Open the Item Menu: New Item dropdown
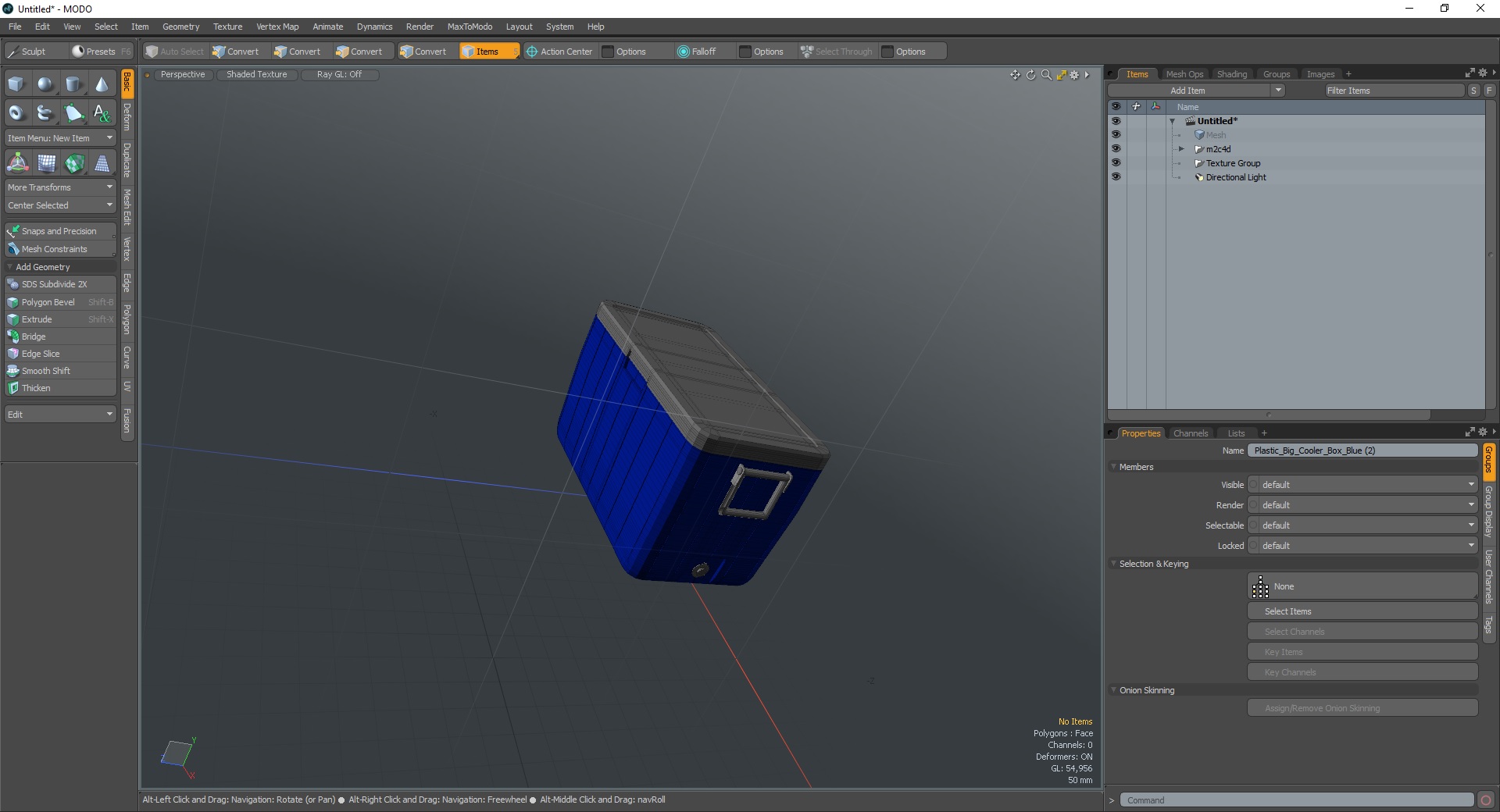Screen dimensions: 1500x812 click(60, 138)
